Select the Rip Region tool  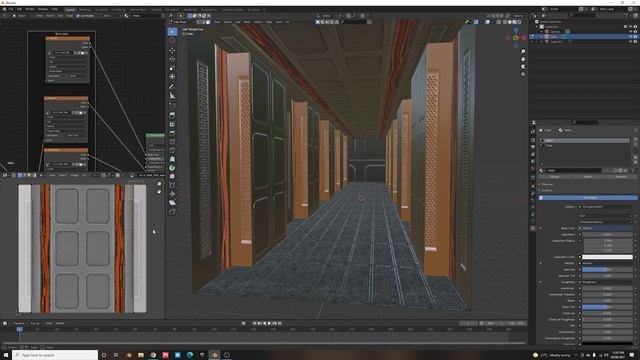pyautogui.click(x=172, y=211)
